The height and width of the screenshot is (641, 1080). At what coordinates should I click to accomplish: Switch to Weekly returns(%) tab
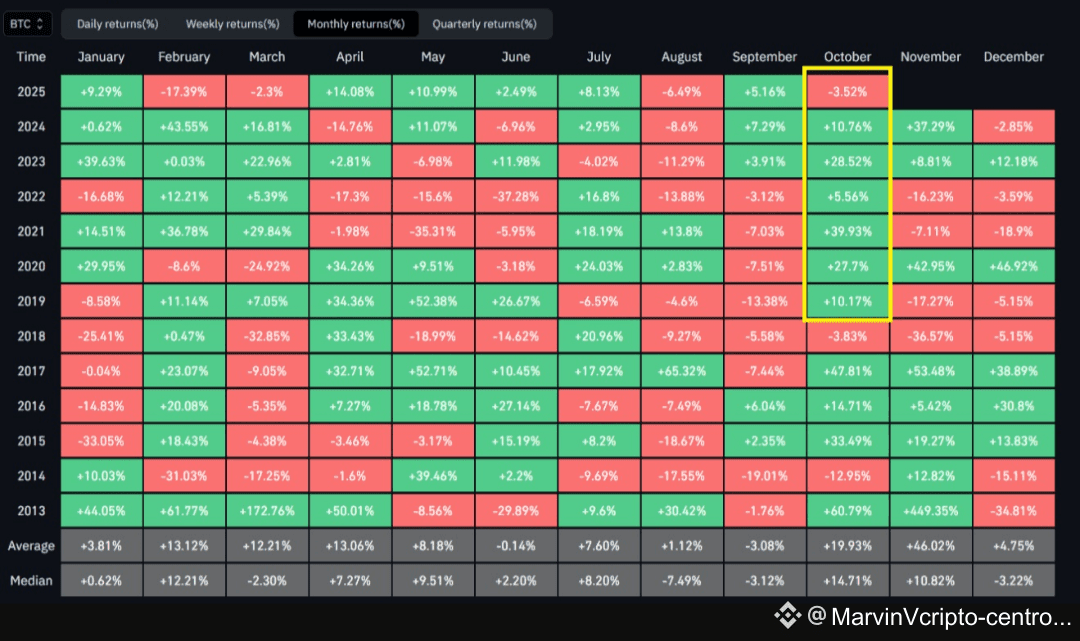pyautogui.click(x=232, y=23)
